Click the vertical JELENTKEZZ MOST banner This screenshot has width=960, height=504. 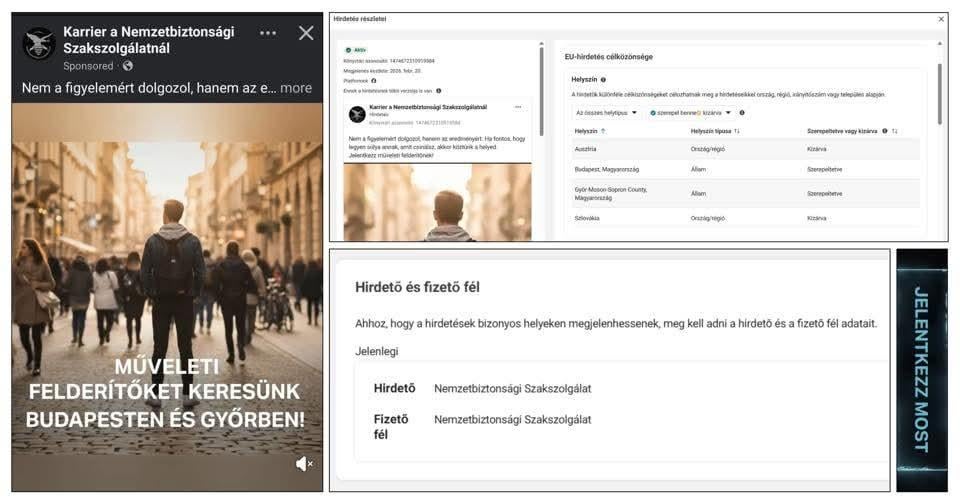click(x=921, y=370)
